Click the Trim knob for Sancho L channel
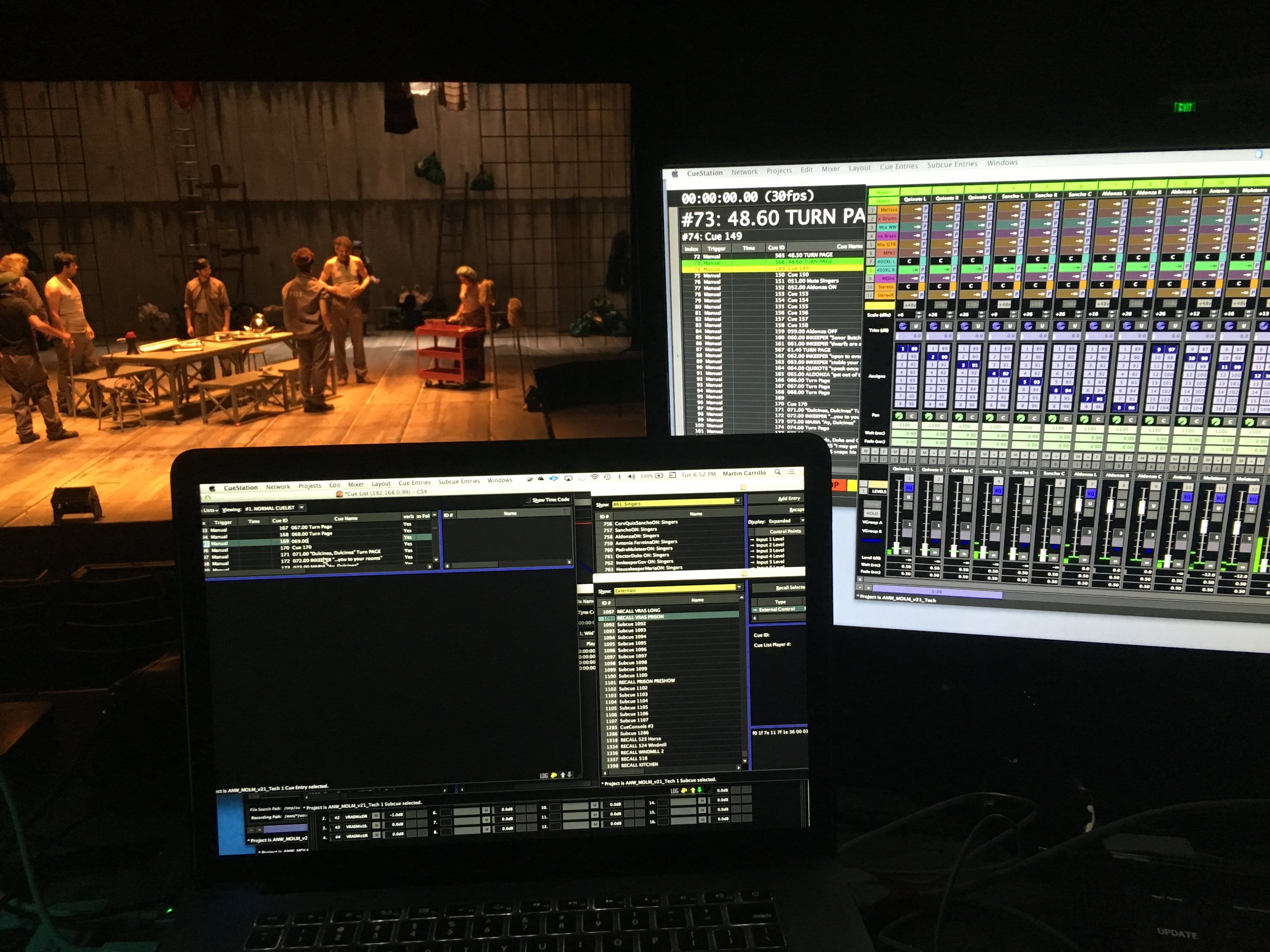Viewport: 1270px width, 952px height. 996,325
